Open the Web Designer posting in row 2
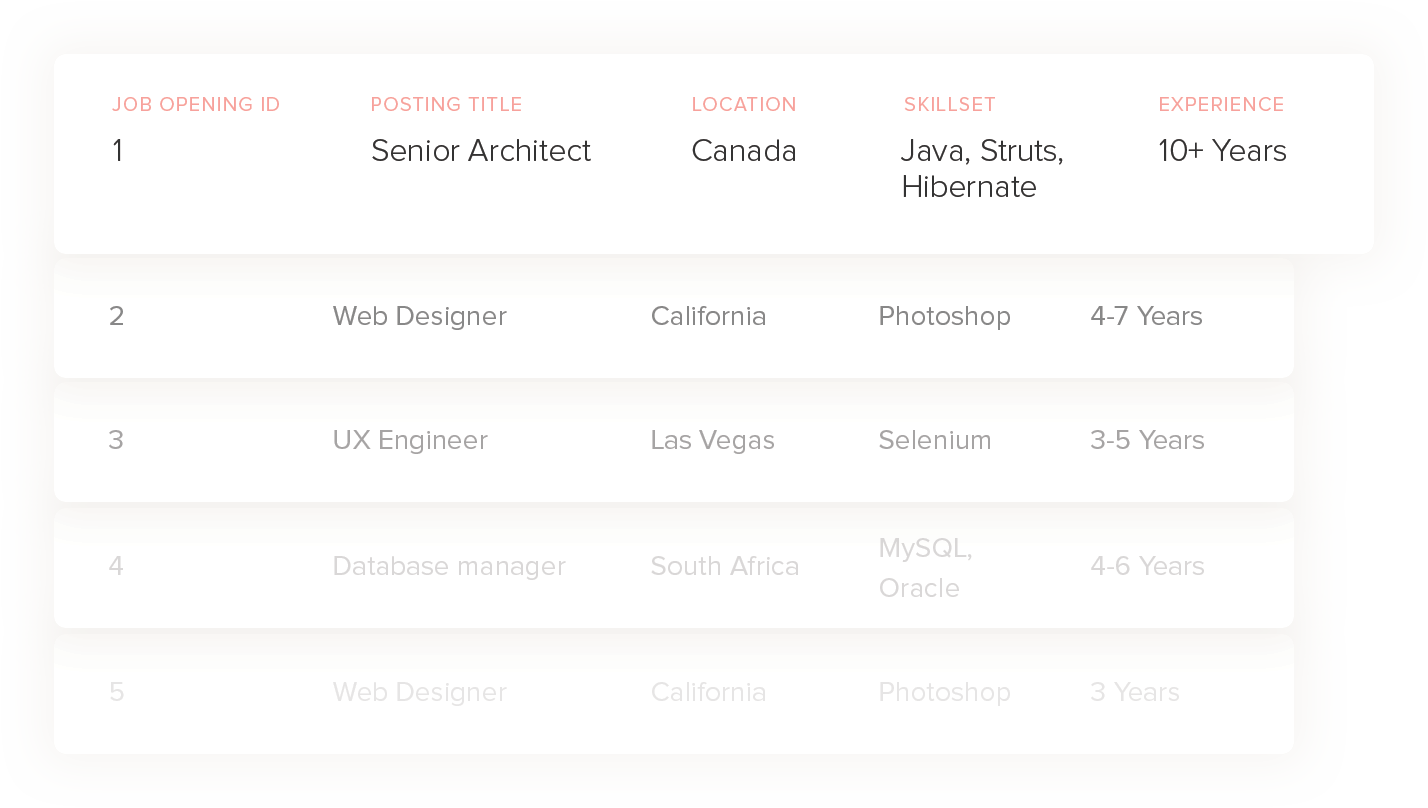This screenshot has width=1428, height=808. coord(420,317)
